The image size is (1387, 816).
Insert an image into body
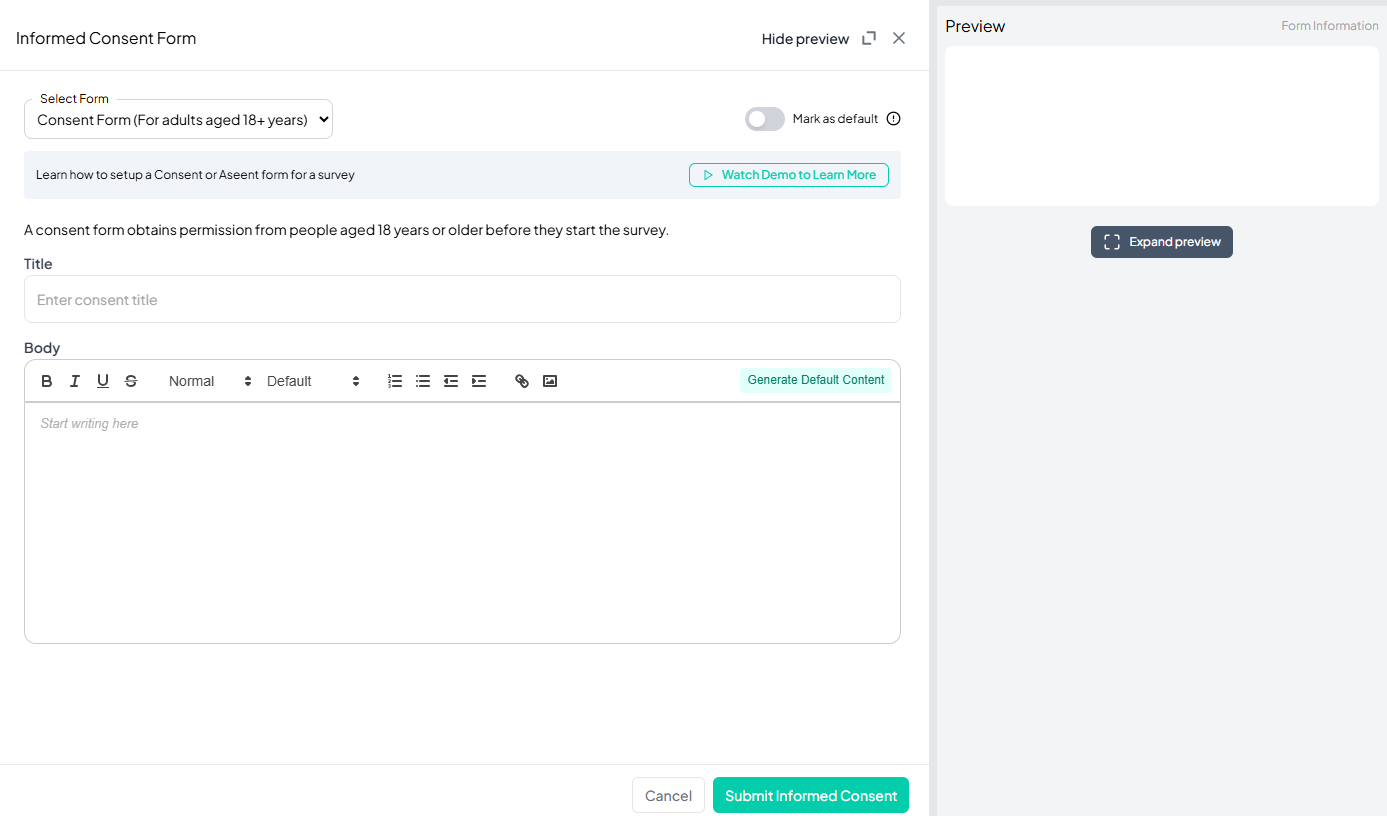[x=550, y=381]
